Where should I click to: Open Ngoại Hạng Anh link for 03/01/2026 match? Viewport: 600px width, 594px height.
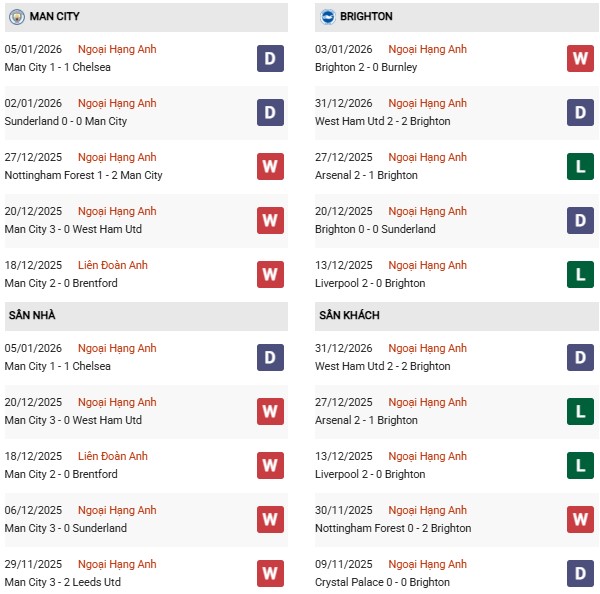coord(427,49)
